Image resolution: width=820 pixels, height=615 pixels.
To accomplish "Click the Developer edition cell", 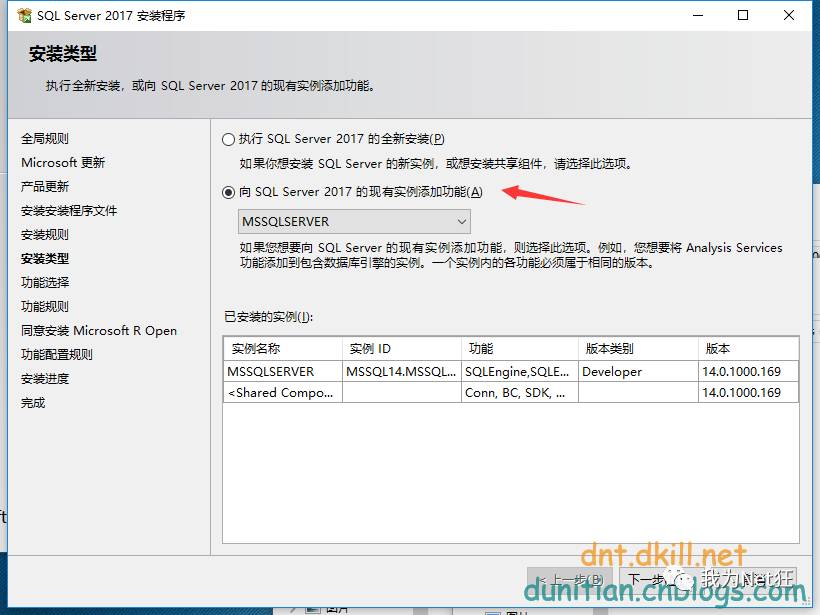I will [x=638, y=371].
